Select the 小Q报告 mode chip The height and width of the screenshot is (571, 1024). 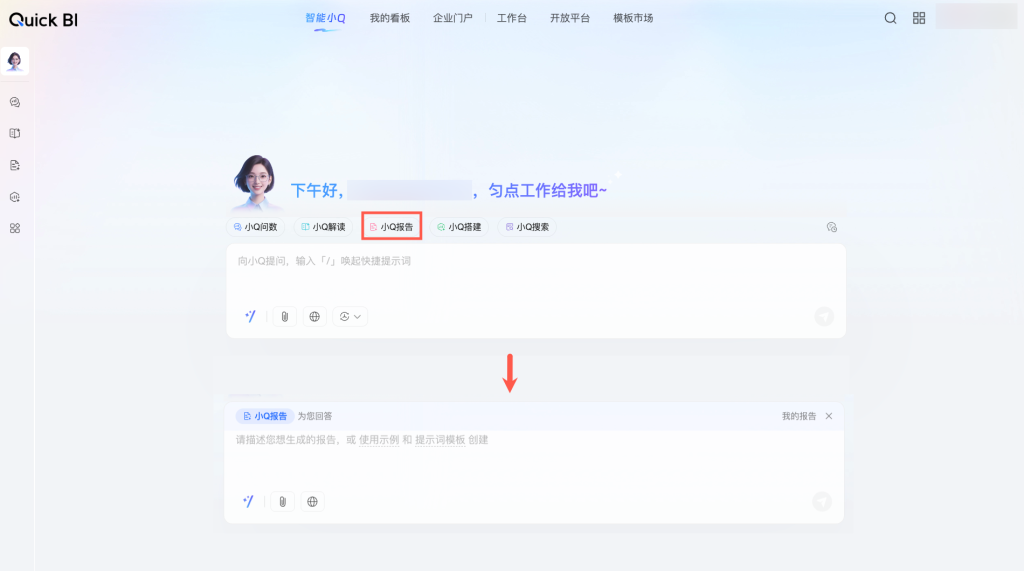pos(391,227)
